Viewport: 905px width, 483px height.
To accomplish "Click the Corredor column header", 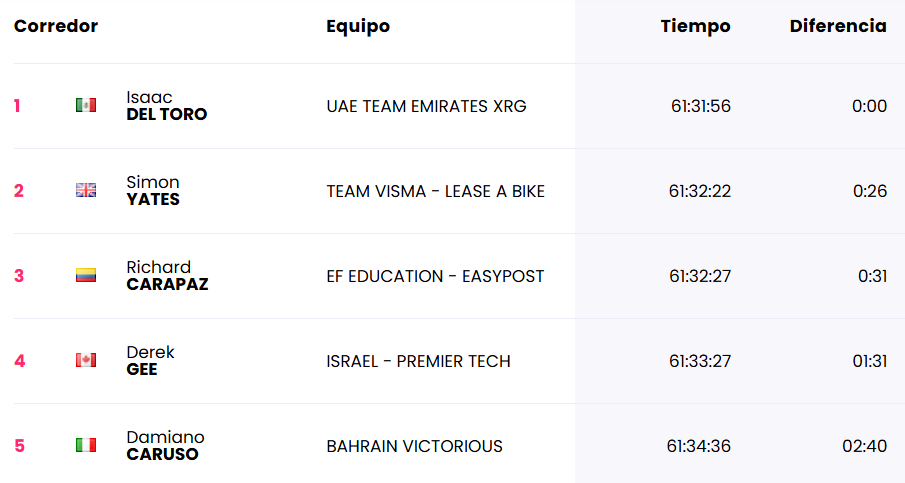I will coord(56,26).
